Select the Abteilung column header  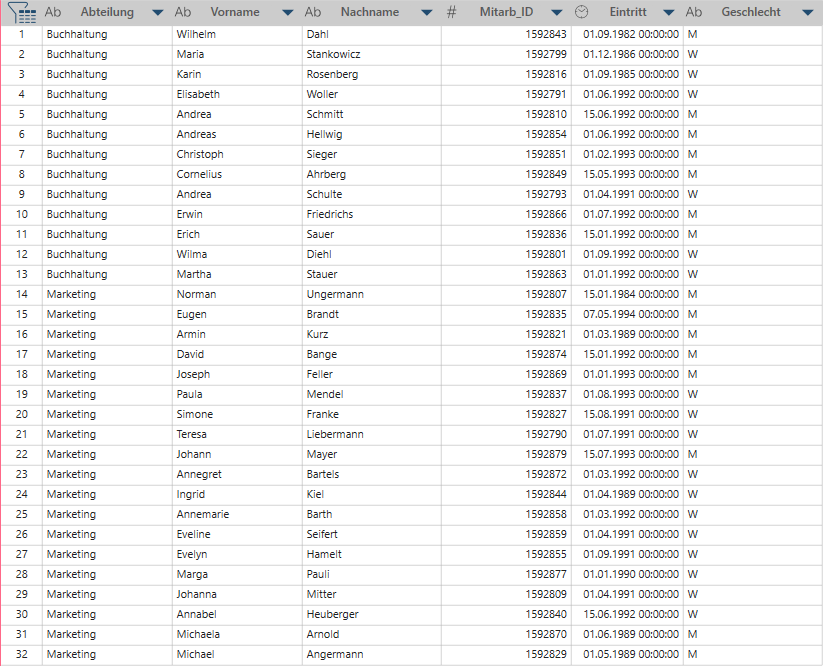coord(107,12)
